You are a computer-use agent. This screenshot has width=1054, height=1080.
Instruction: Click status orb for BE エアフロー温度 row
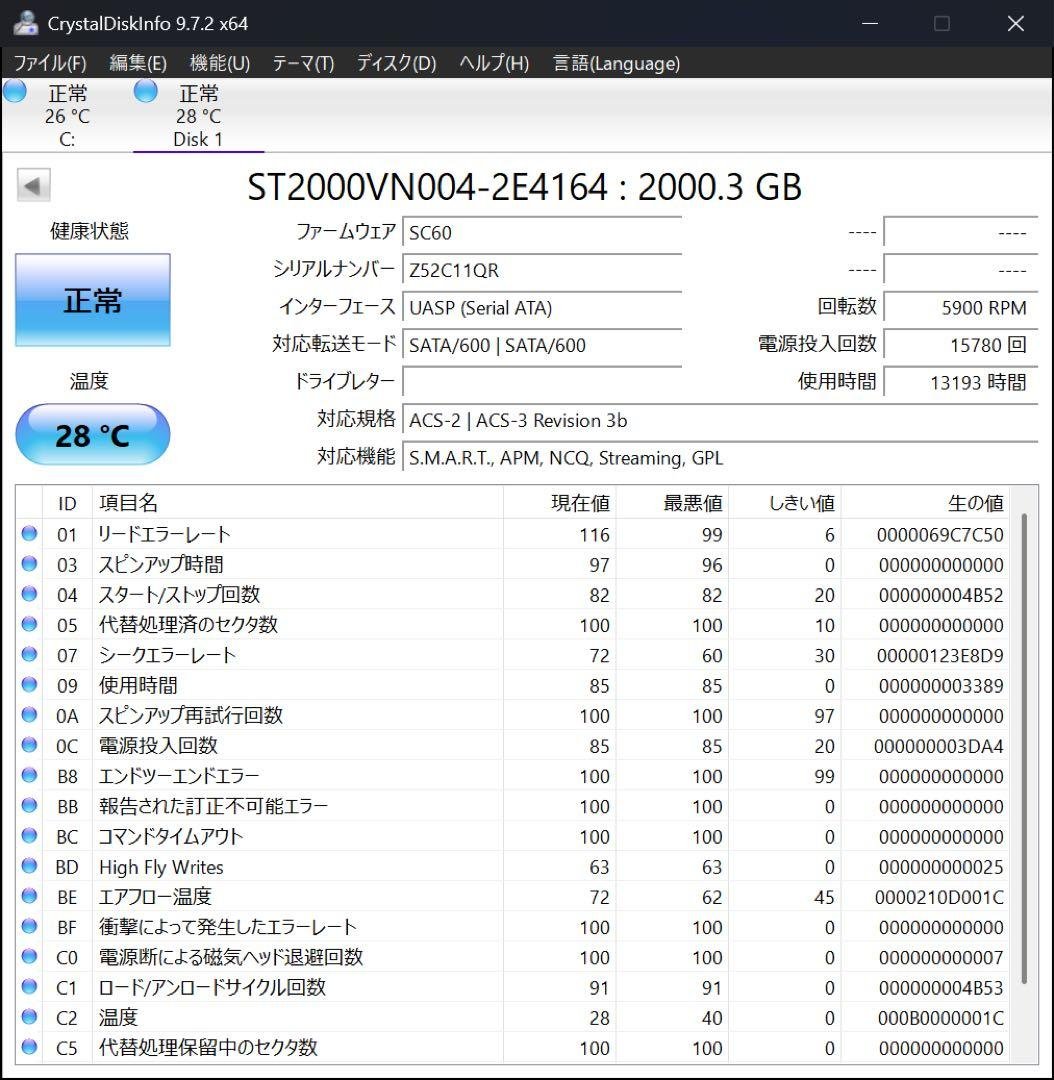(29, 896)
